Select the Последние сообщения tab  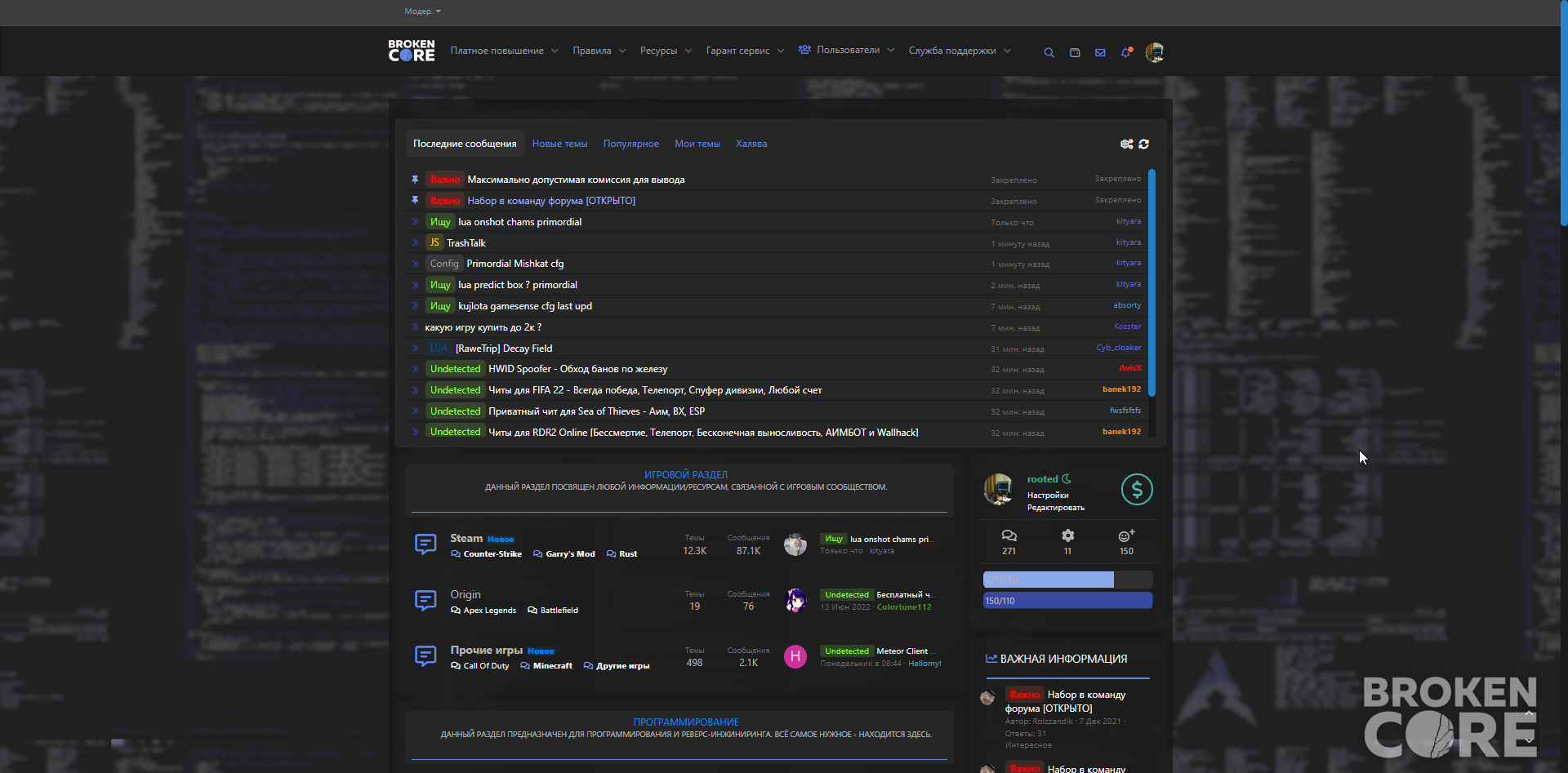click(x=465, y=144)
